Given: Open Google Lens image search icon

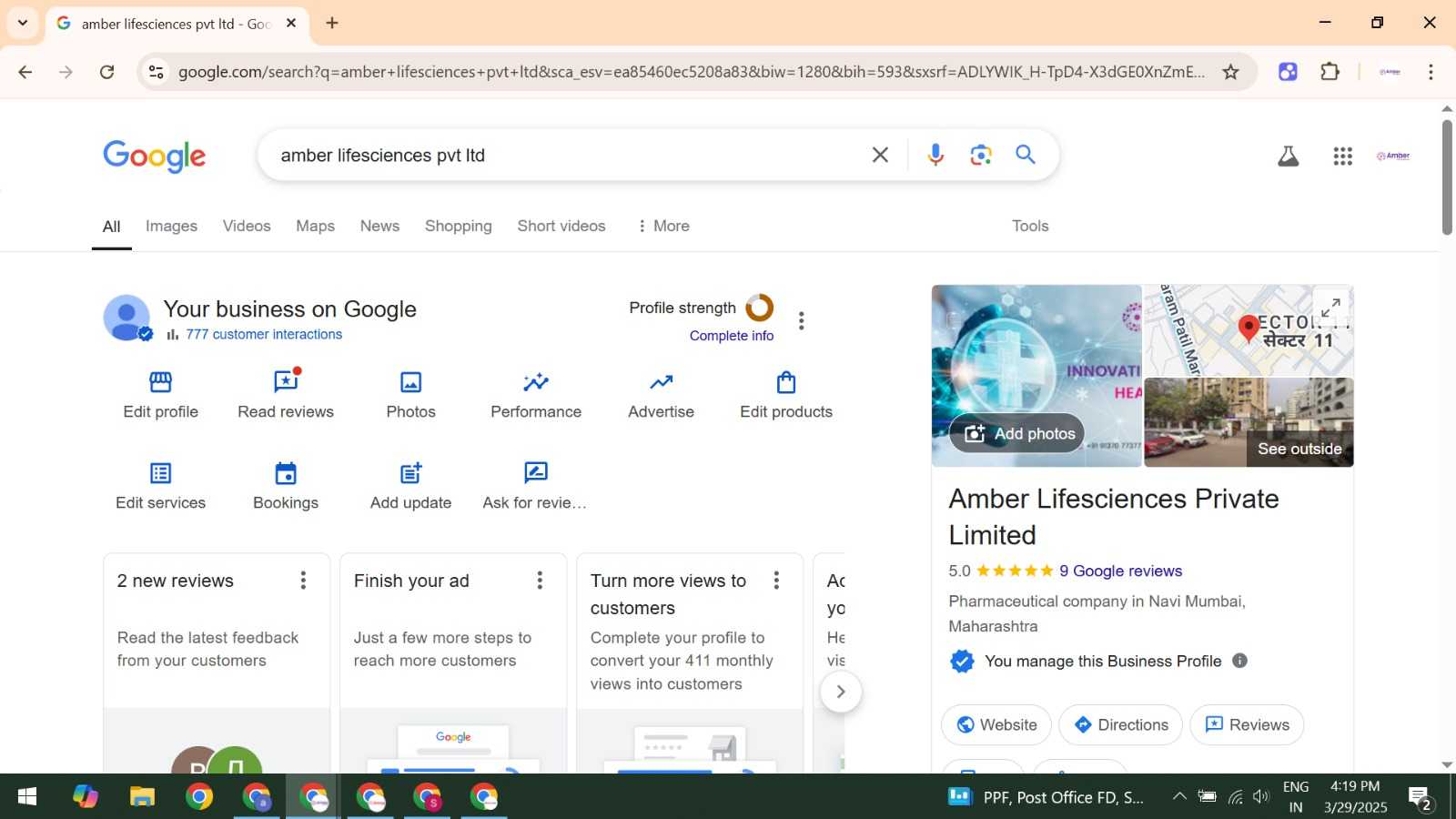Looking at the screenshot, I should click(x=981, y=156).
